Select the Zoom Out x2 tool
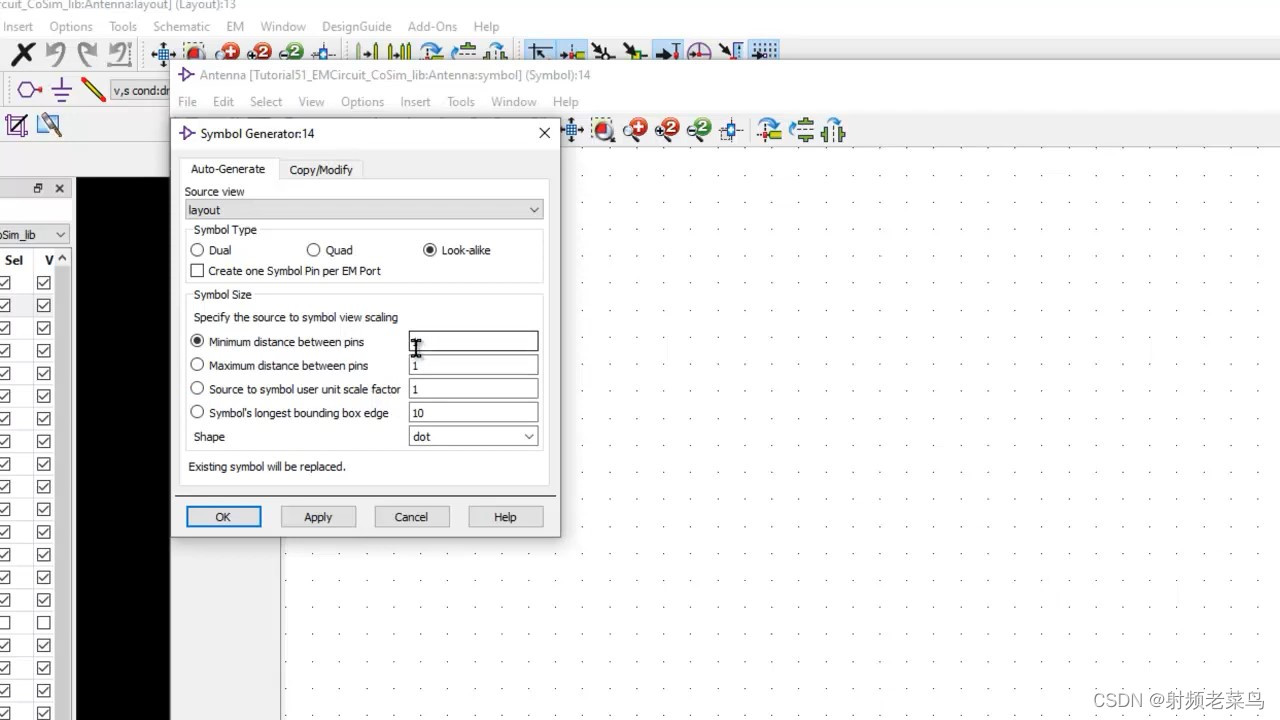 (x=698, y=130)
